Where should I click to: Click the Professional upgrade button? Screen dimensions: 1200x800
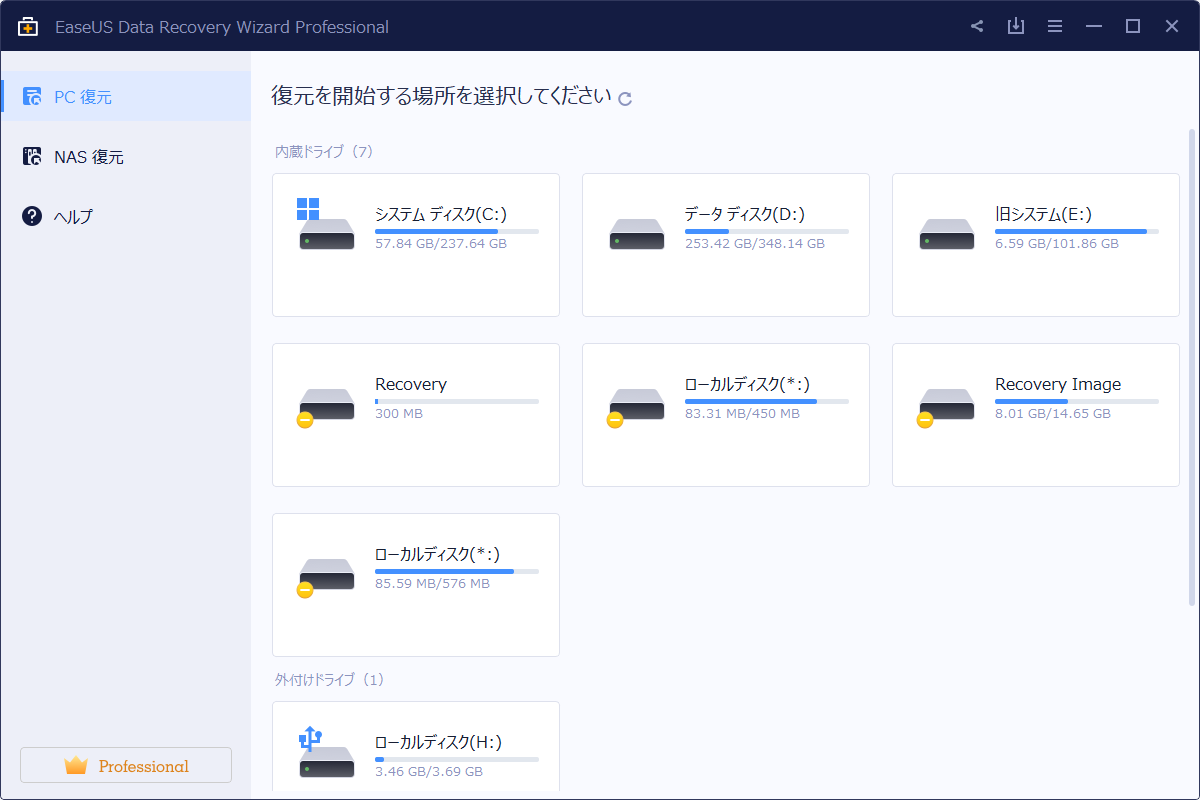126,765
